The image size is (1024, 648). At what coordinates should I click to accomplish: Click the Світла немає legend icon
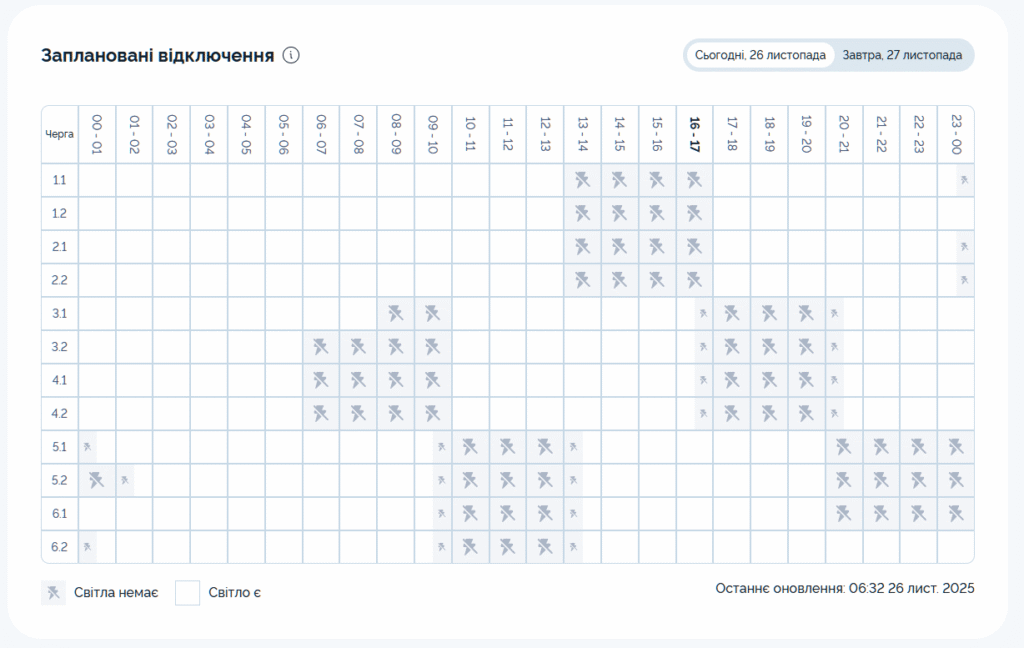(53, 593)
